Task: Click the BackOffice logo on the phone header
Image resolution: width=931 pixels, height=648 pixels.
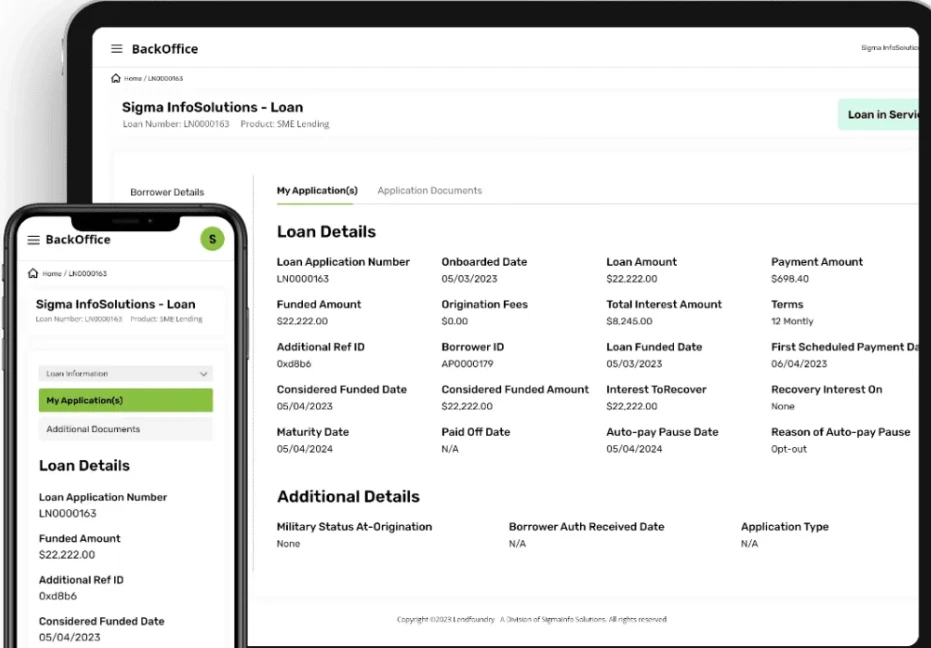Action: [x=78, y=239]
